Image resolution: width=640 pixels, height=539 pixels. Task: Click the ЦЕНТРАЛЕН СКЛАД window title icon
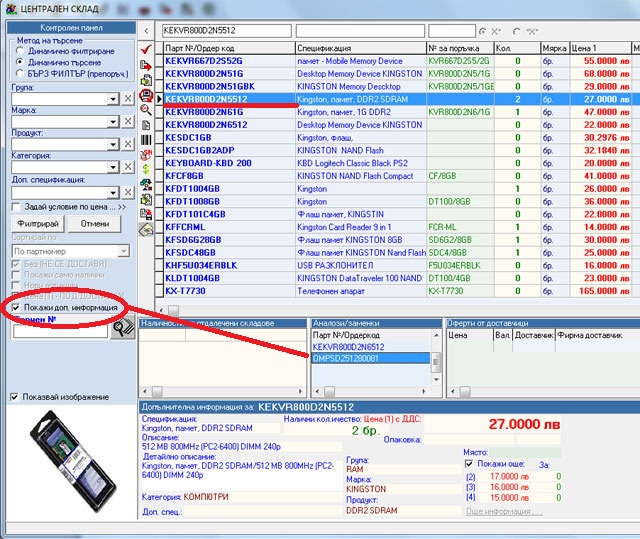(x=11, y=9)
